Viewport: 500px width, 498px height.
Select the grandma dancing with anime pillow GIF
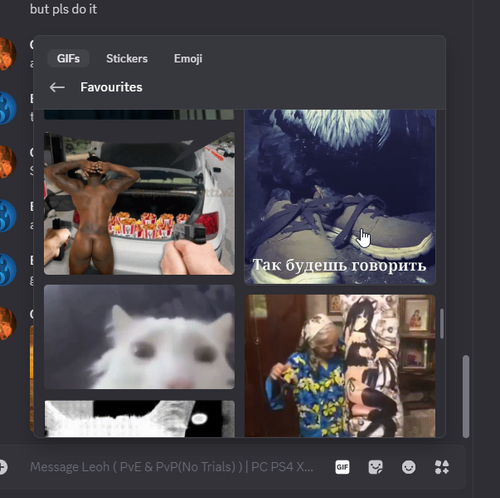pyautogui.click(x=340, y=366)
